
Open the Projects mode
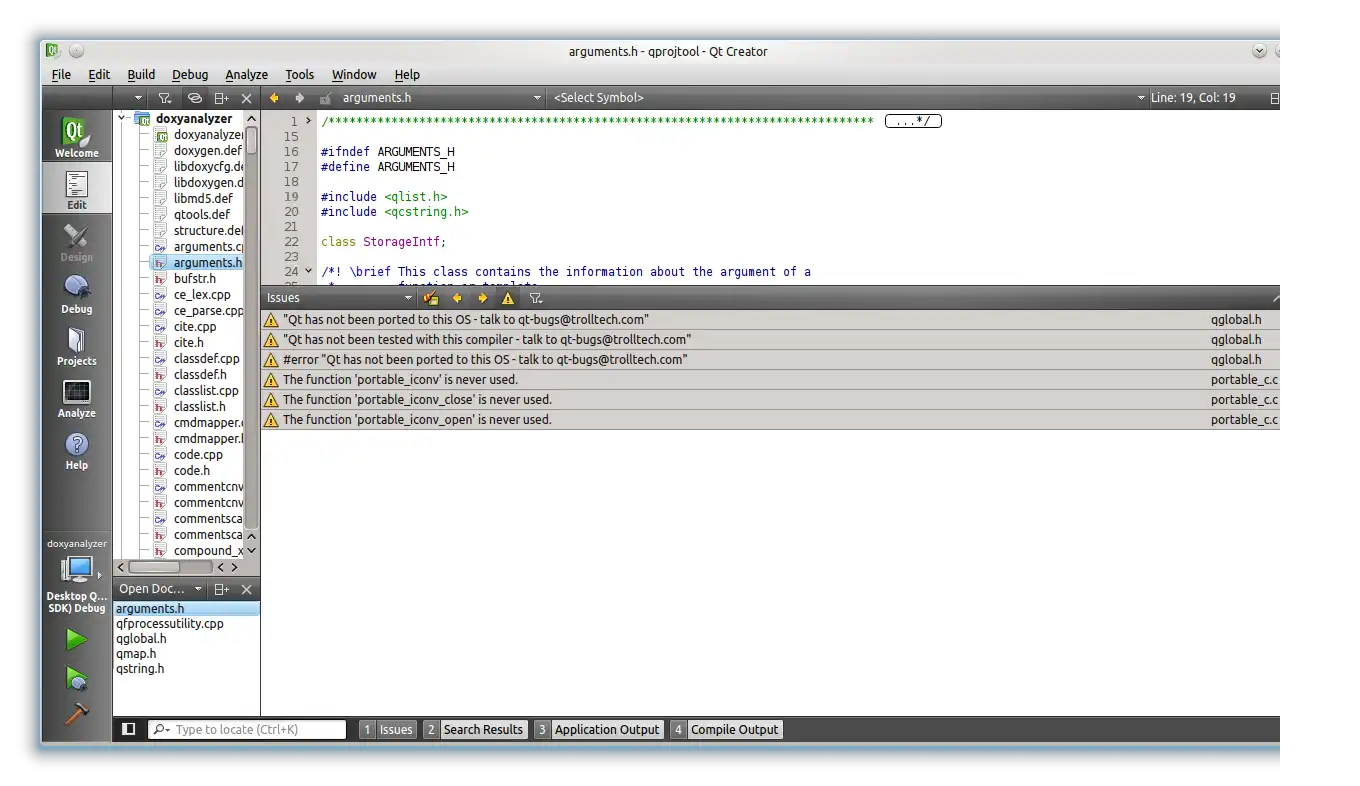76,345
